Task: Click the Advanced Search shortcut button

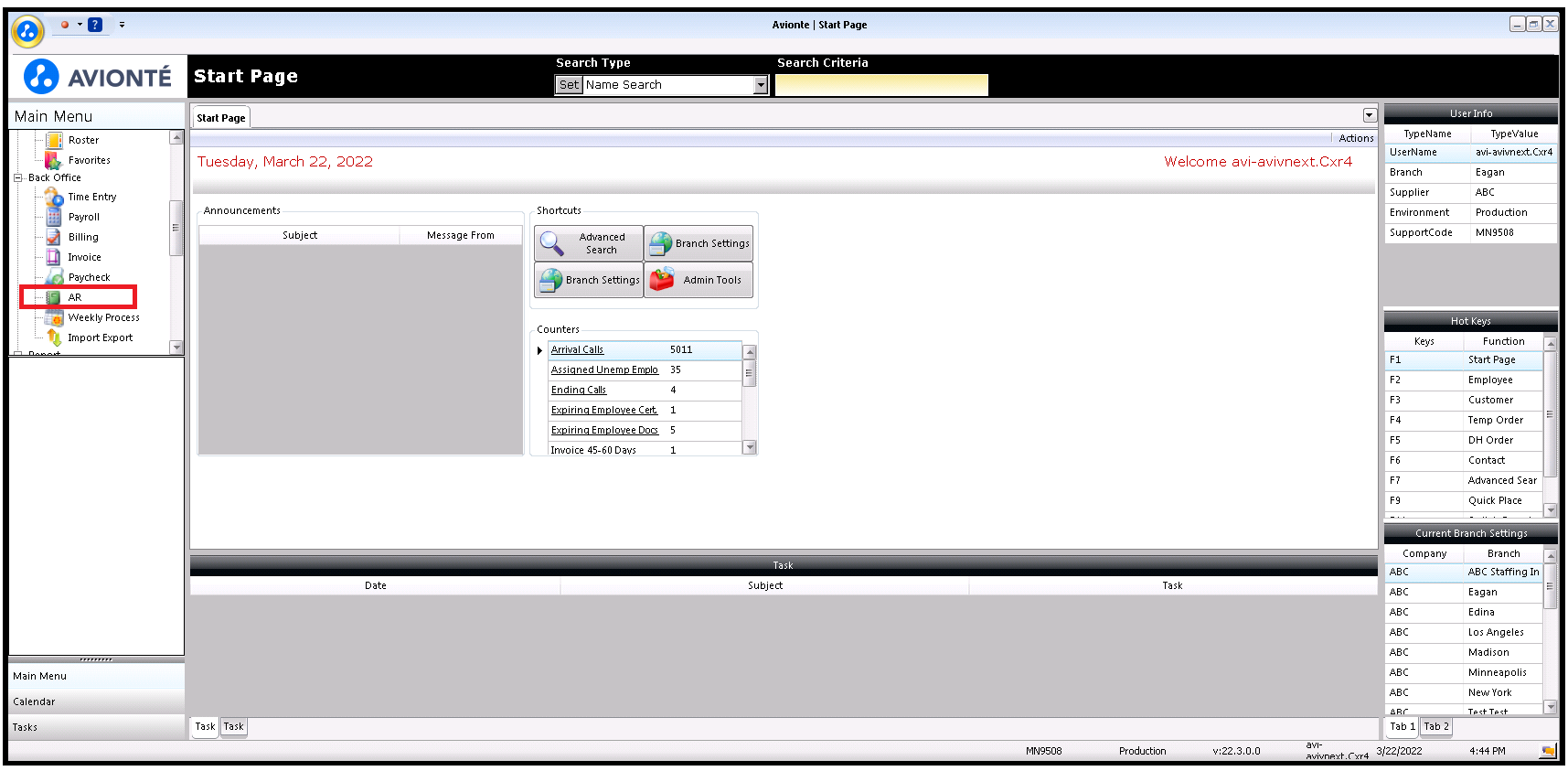Action: (x=589, y=243)
